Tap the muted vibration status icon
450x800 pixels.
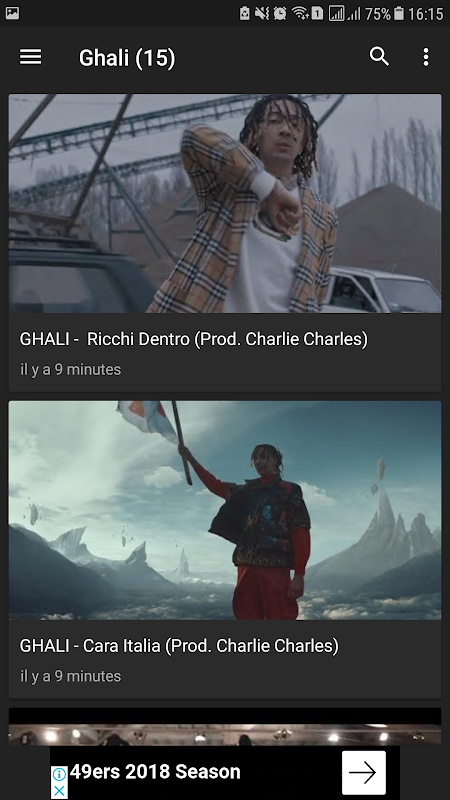tap(262, 13)
